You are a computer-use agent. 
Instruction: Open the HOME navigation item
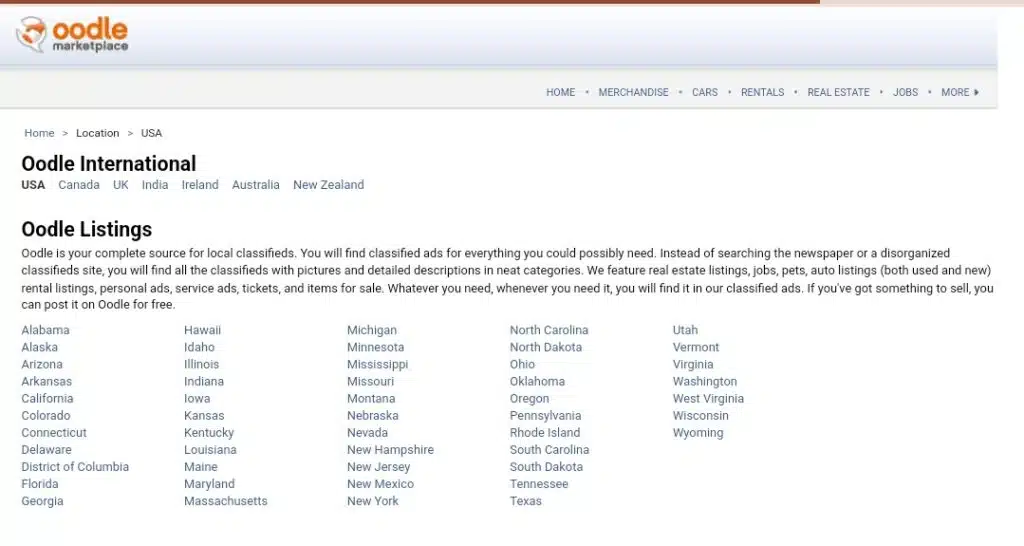pyautogui.click(x=560, y=92)
